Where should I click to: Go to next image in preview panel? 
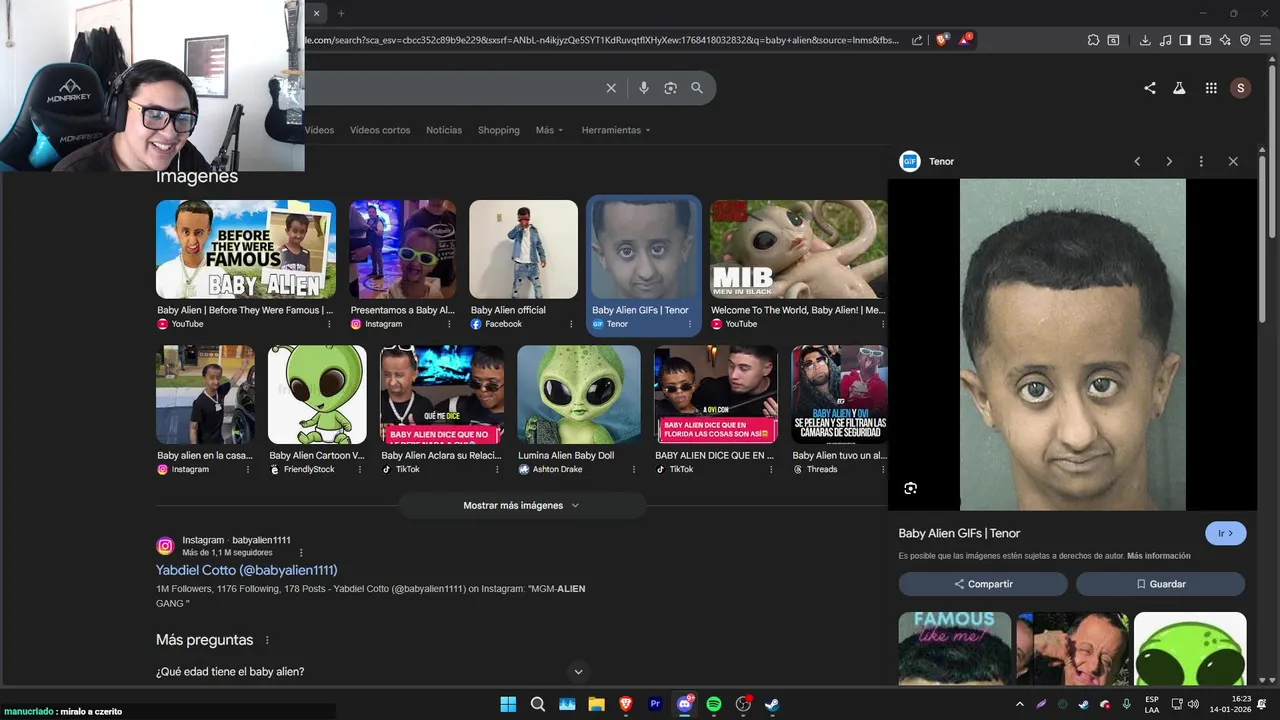click(1169, 161)
